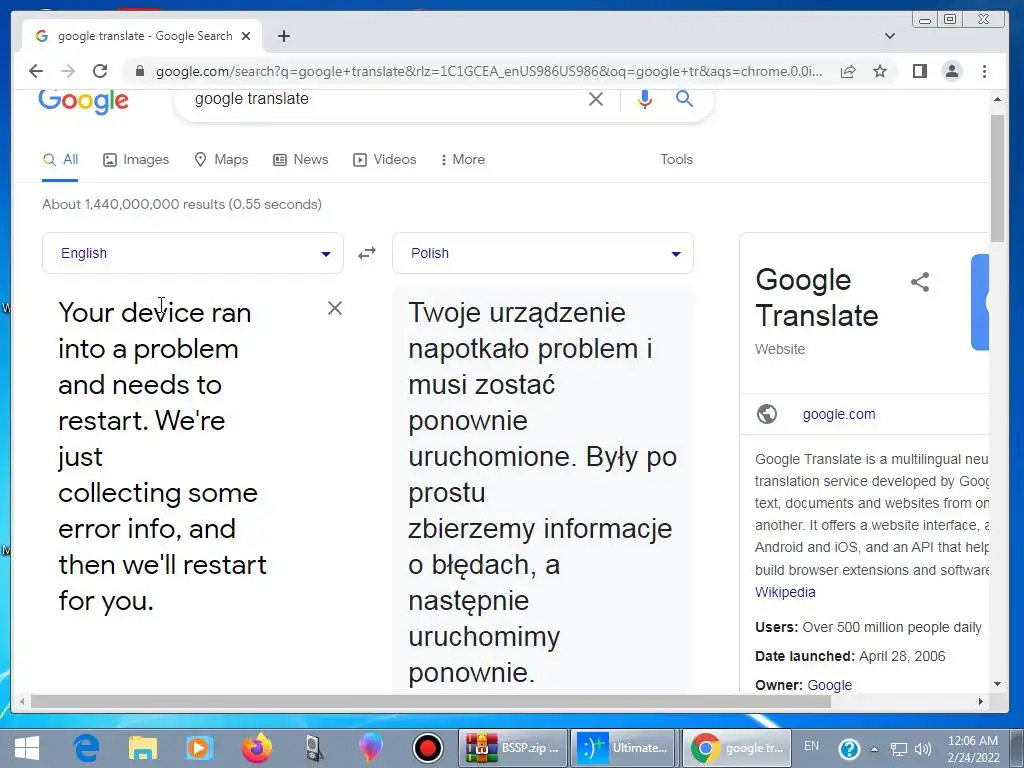This screenshot has height=768, width=1024.
Task: Open the Windows Start button
Action: click(27, 748)
